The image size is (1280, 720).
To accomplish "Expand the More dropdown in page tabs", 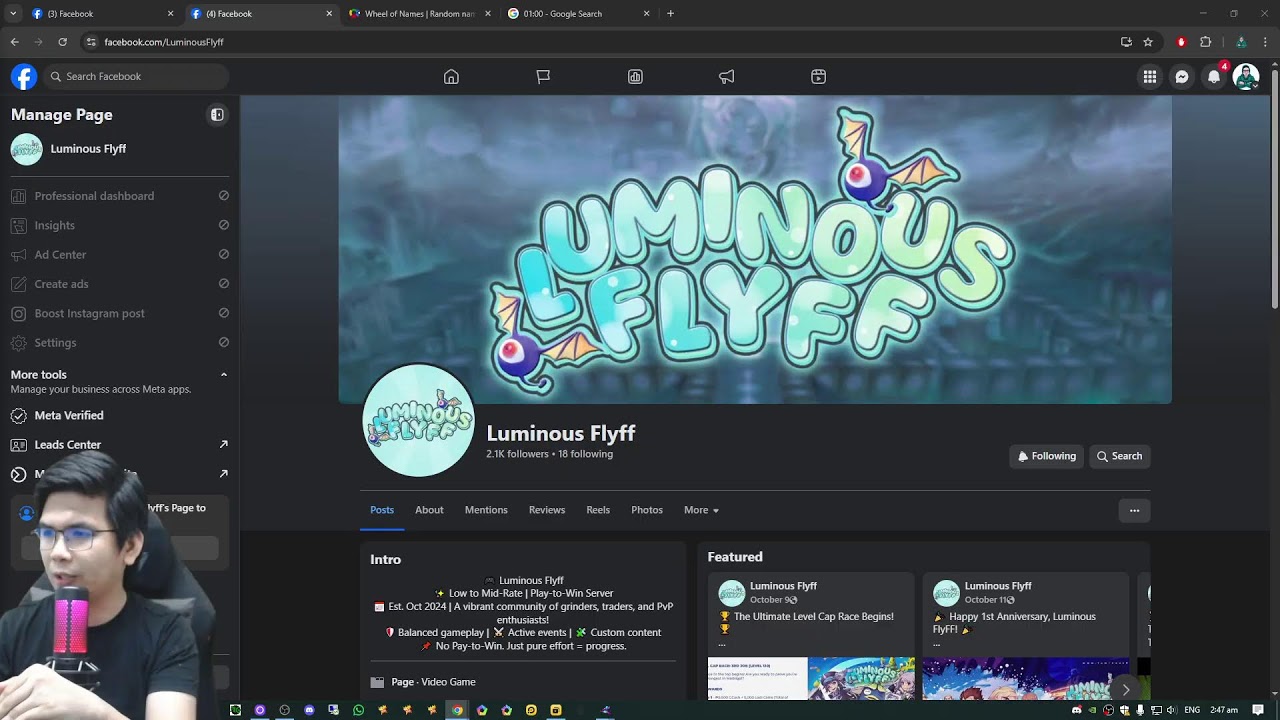I will click(x=701, y=510).
